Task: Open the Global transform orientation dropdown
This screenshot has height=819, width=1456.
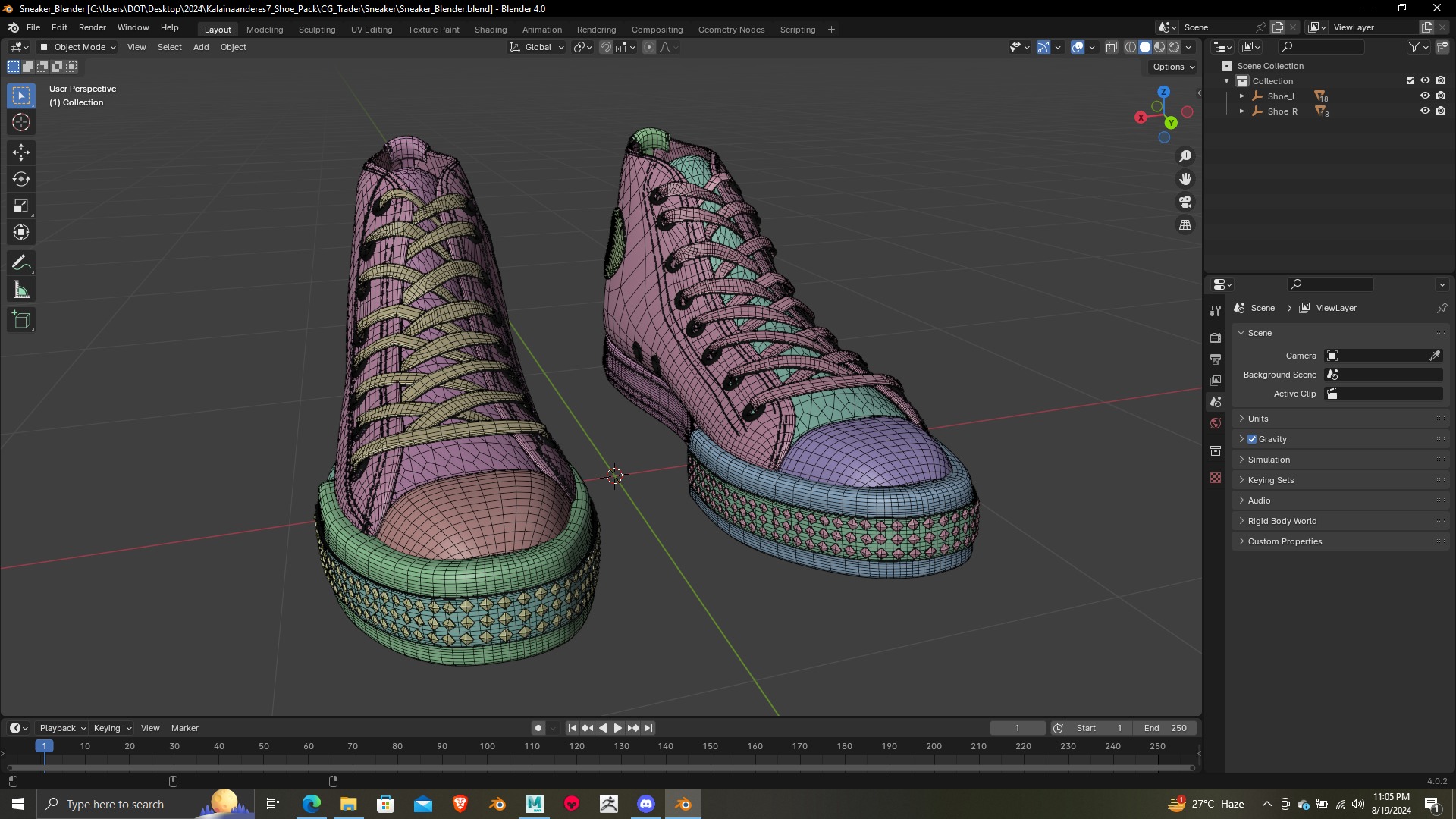Action: [x=537, y=47]
